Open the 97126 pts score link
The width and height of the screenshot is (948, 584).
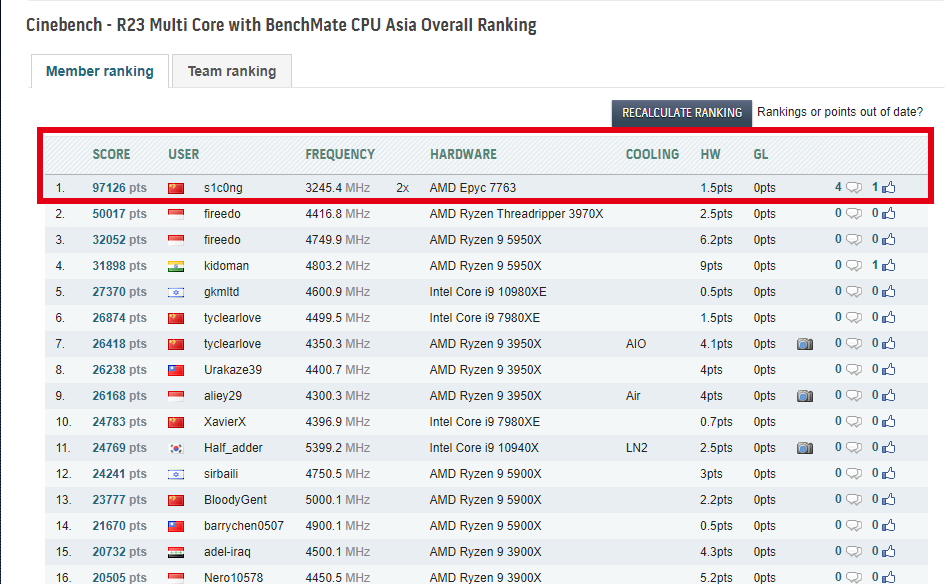[x=119, y=188]
